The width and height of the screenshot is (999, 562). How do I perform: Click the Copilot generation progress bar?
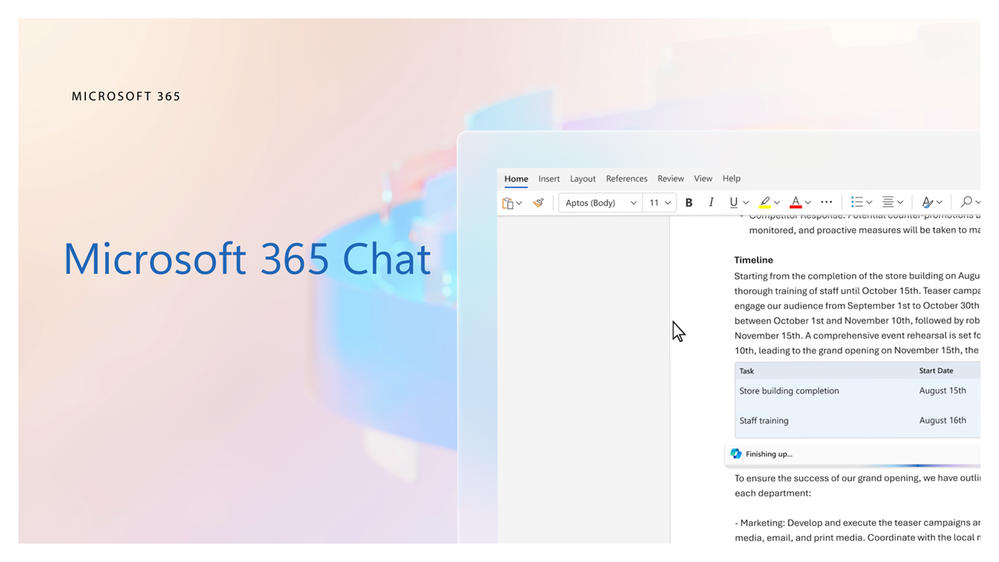[x=853, y=466]
